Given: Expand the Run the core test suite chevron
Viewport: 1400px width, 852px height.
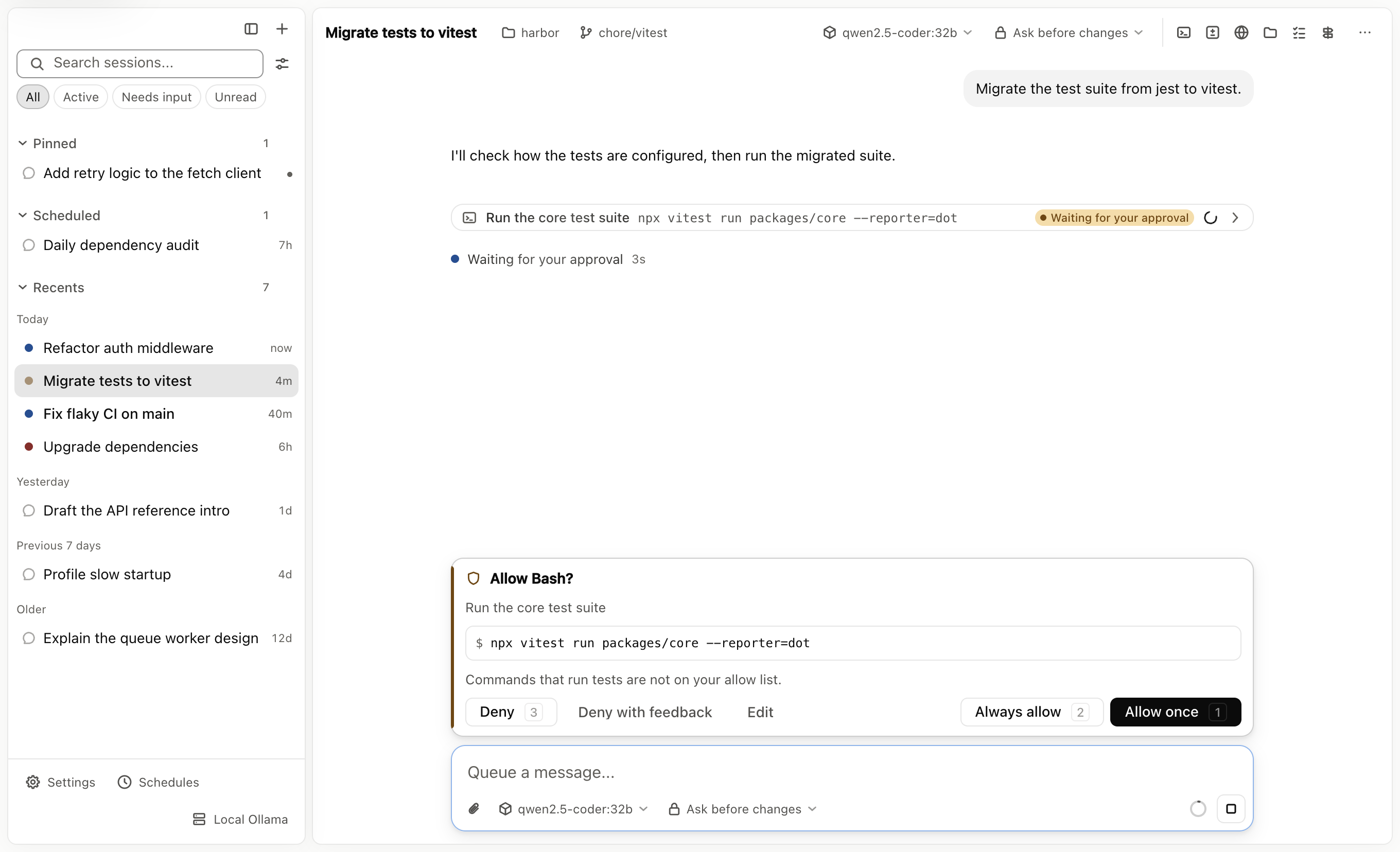Looking at the screenshot, I should (1235, 218).
